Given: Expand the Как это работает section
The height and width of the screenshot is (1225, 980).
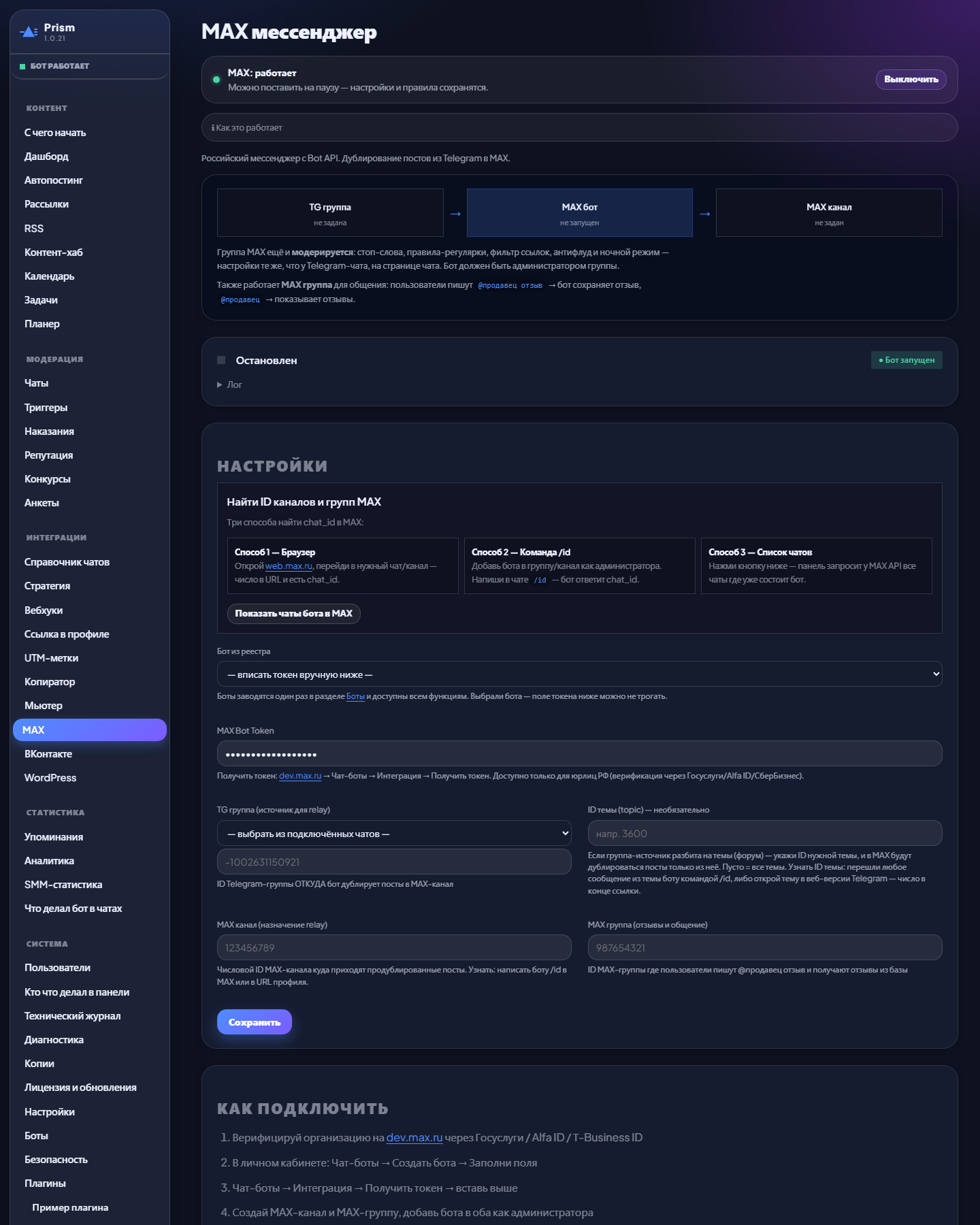Looking at the screenshot, I should pyautogui.click(x=579, y=127).
